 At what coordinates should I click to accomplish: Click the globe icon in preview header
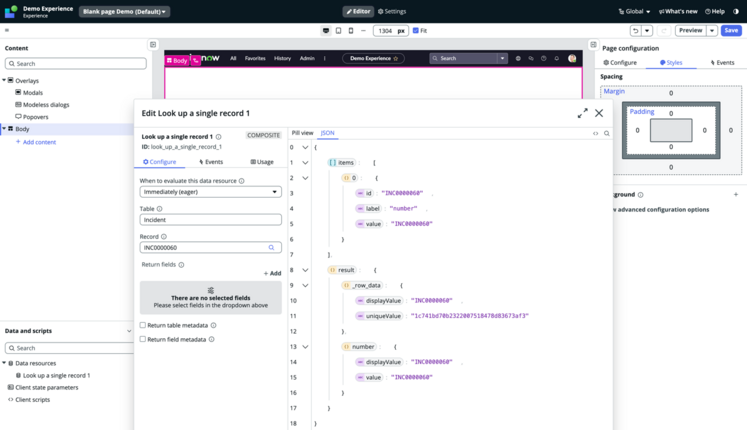tap(518, 58)
